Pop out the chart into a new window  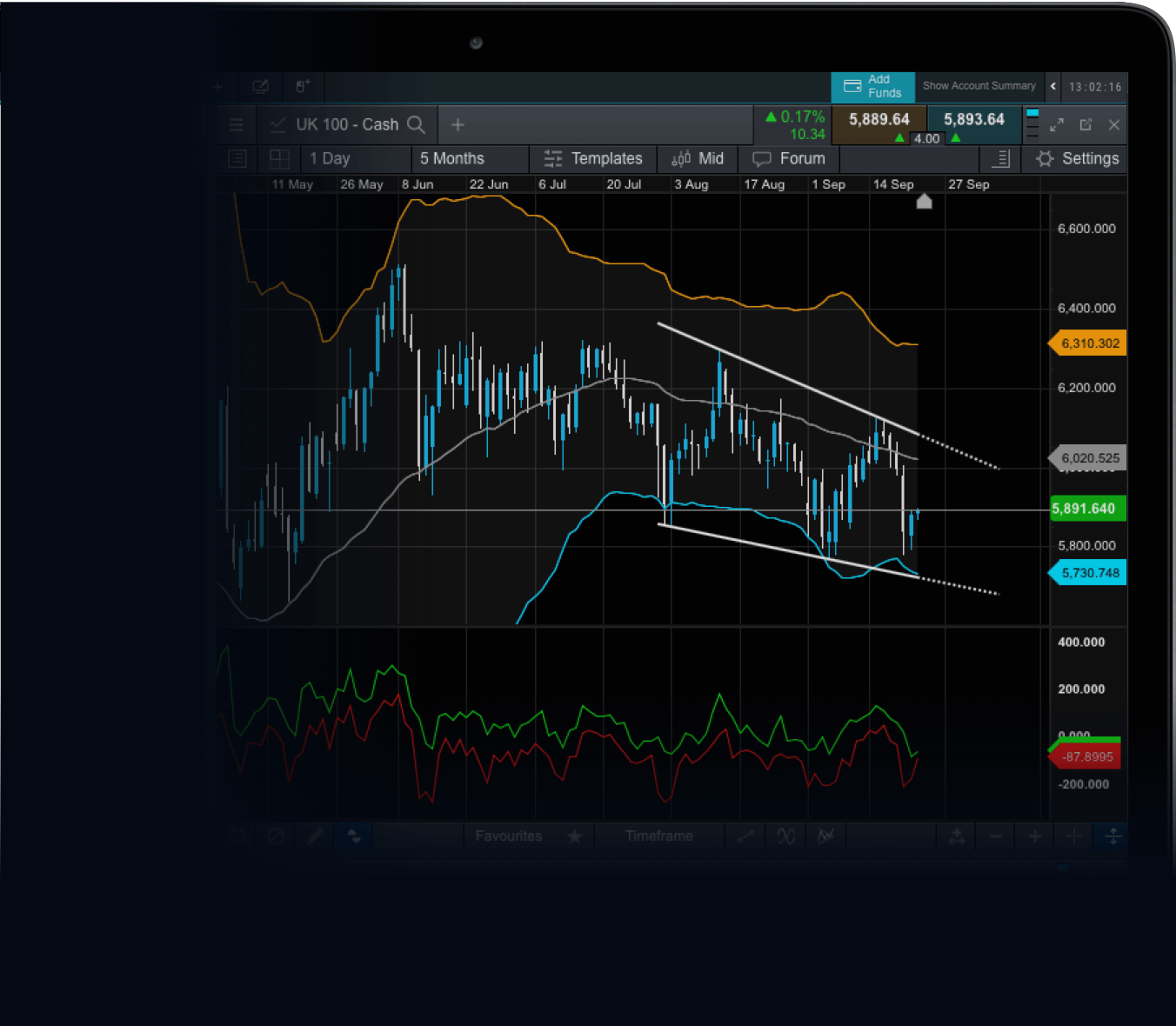[1086, 125]
